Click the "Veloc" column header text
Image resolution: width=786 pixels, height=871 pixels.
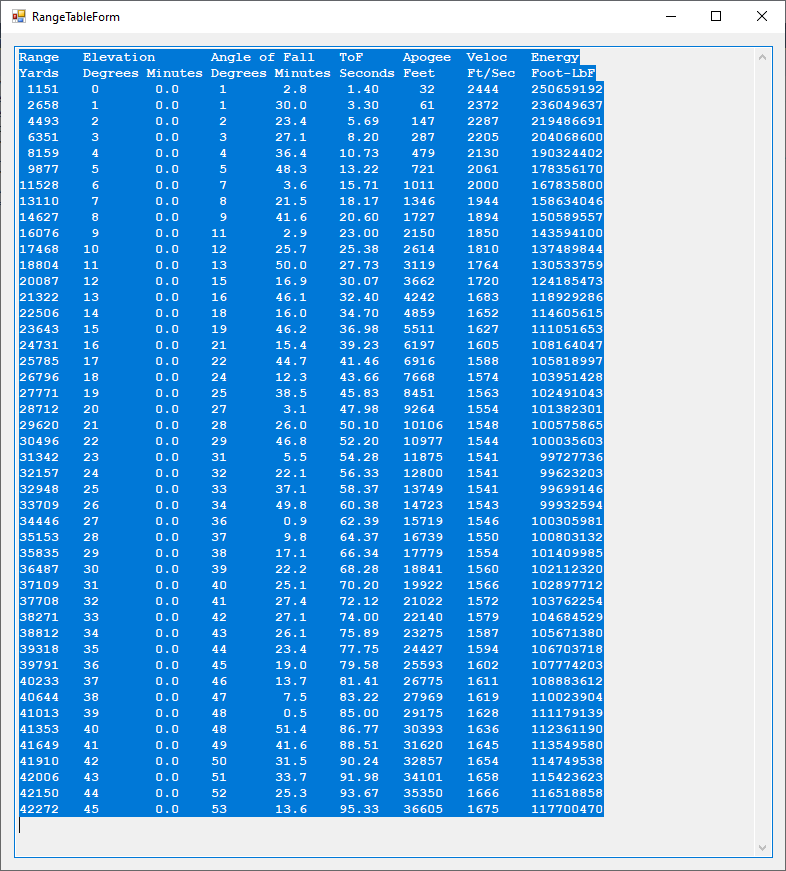click(487, 57)
